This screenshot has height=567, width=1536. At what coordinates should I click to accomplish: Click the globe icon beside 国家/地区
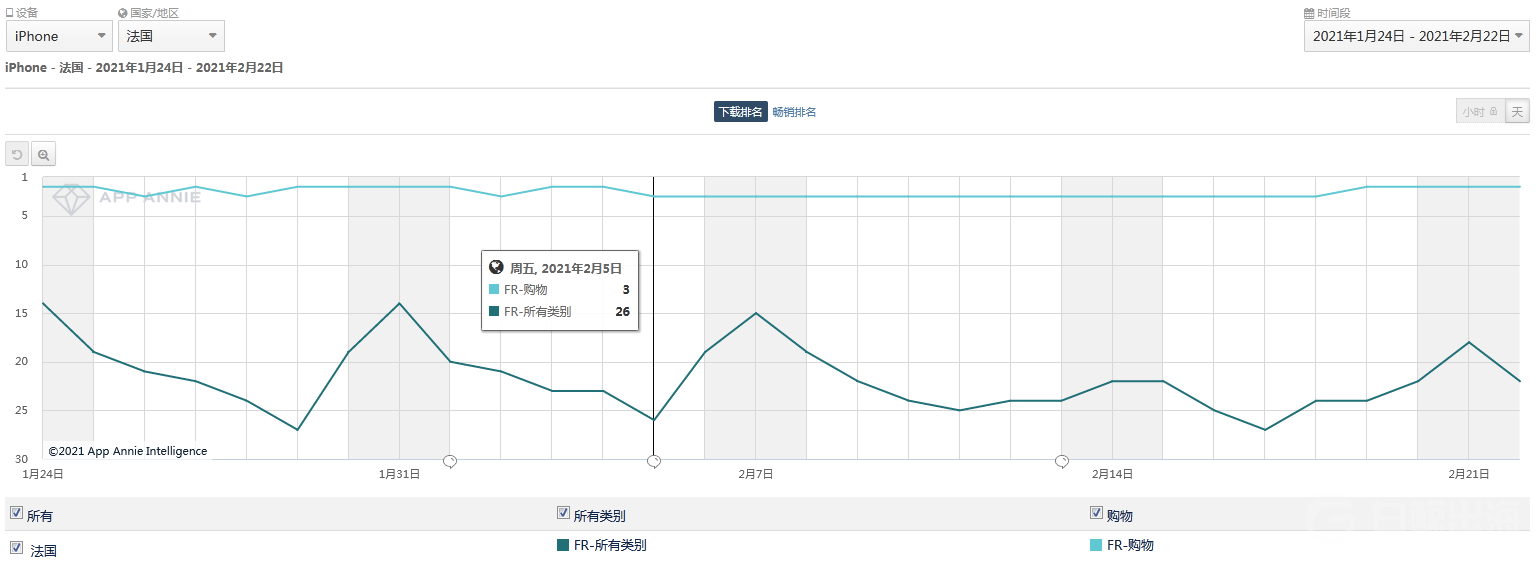coord(123,13)
